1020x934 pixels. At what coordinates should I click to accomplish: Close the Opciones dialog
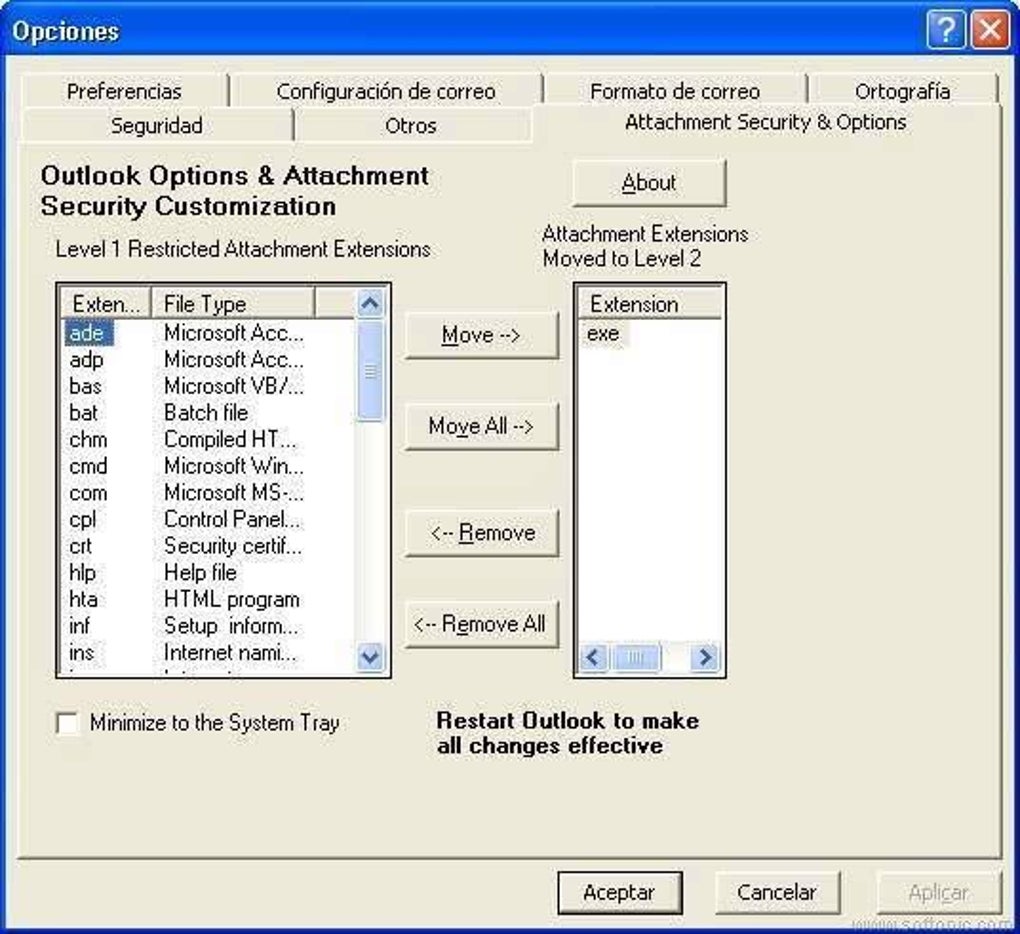click(989, 30)
